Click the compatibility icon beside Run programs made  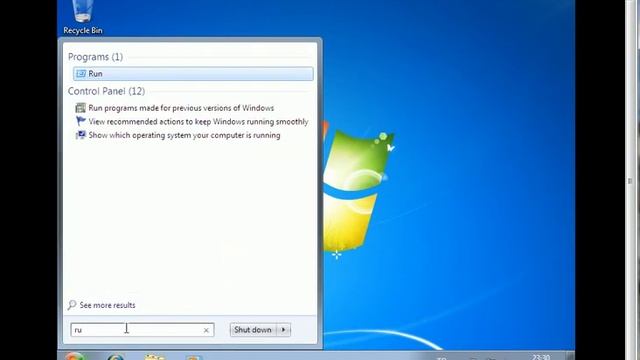80,108
